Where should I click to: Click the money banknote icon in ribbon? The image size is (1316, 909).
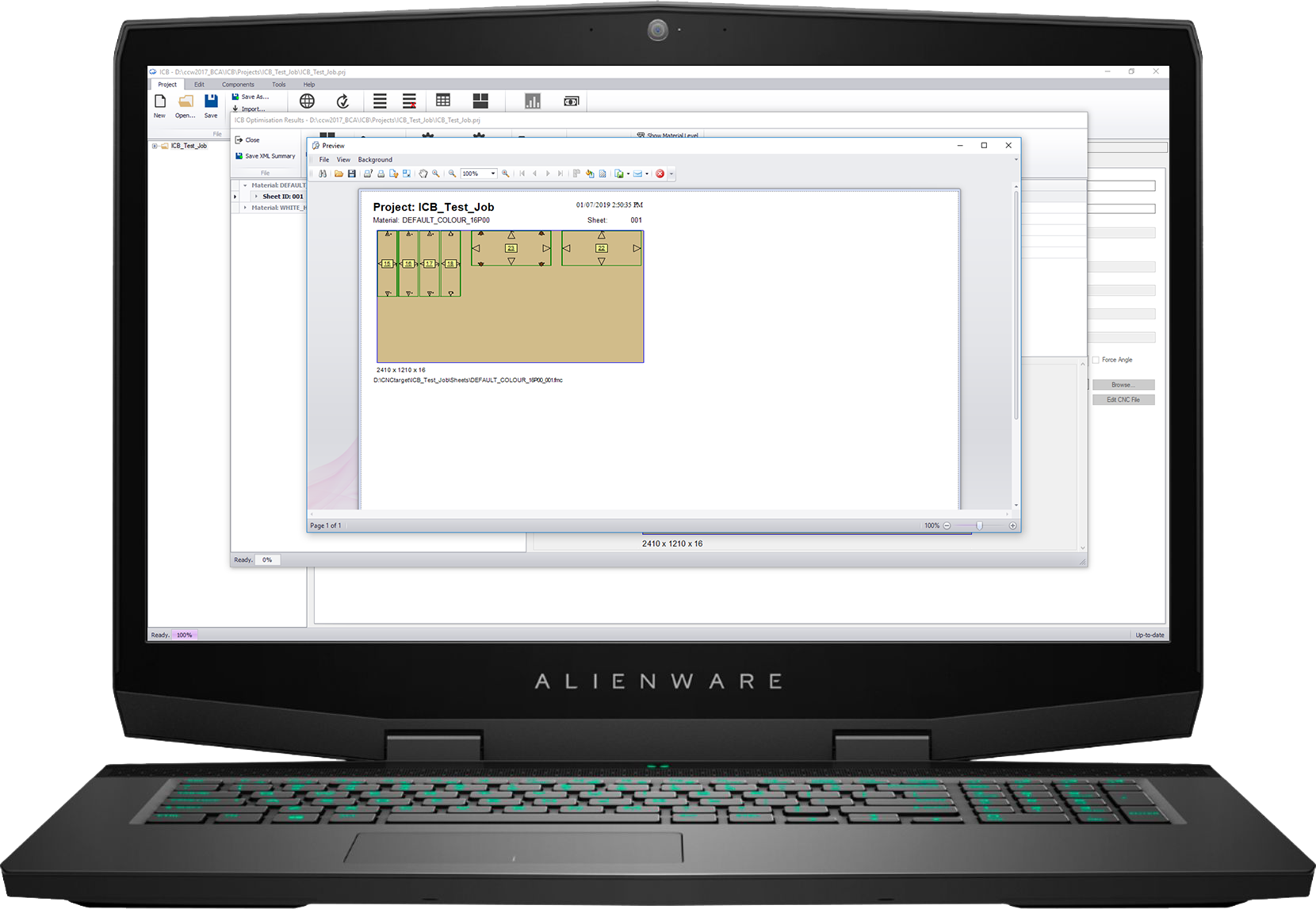[572, 101]
